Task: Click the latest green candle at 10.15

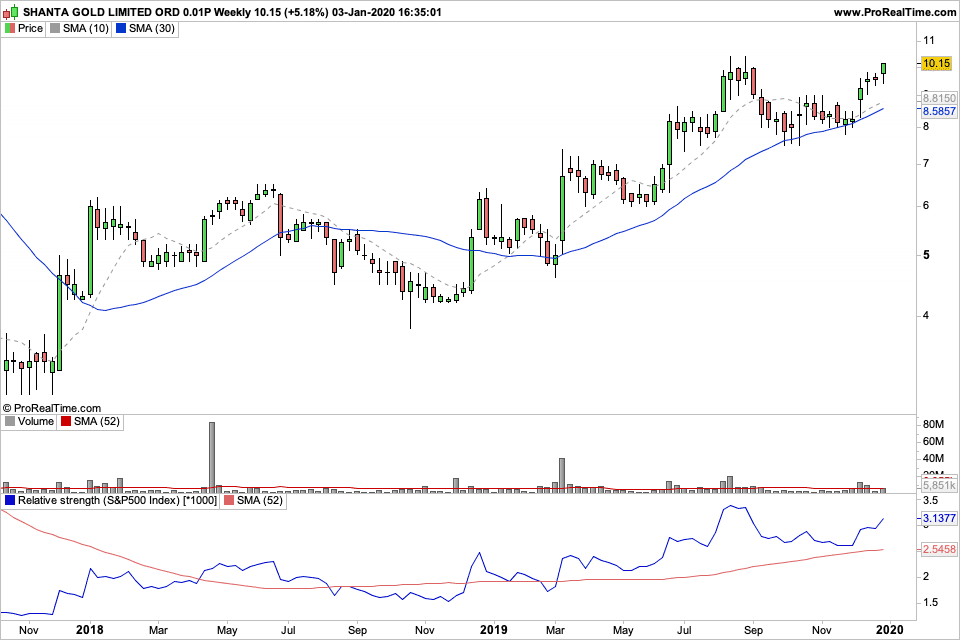Action: pyautogui.click(x=883, y=69)
